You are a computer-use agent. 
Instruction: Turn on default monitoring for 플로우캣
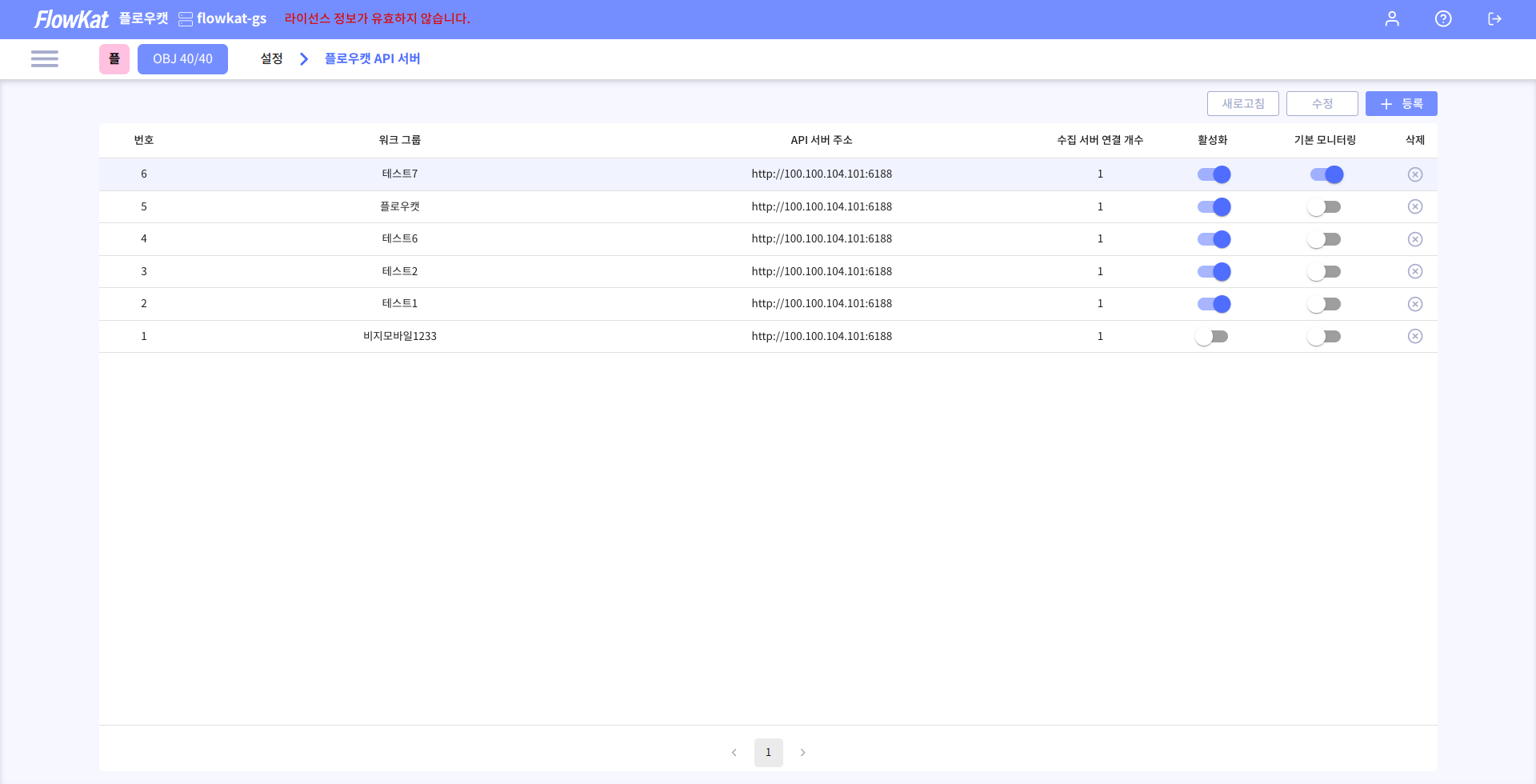[x=1324, y=207]
